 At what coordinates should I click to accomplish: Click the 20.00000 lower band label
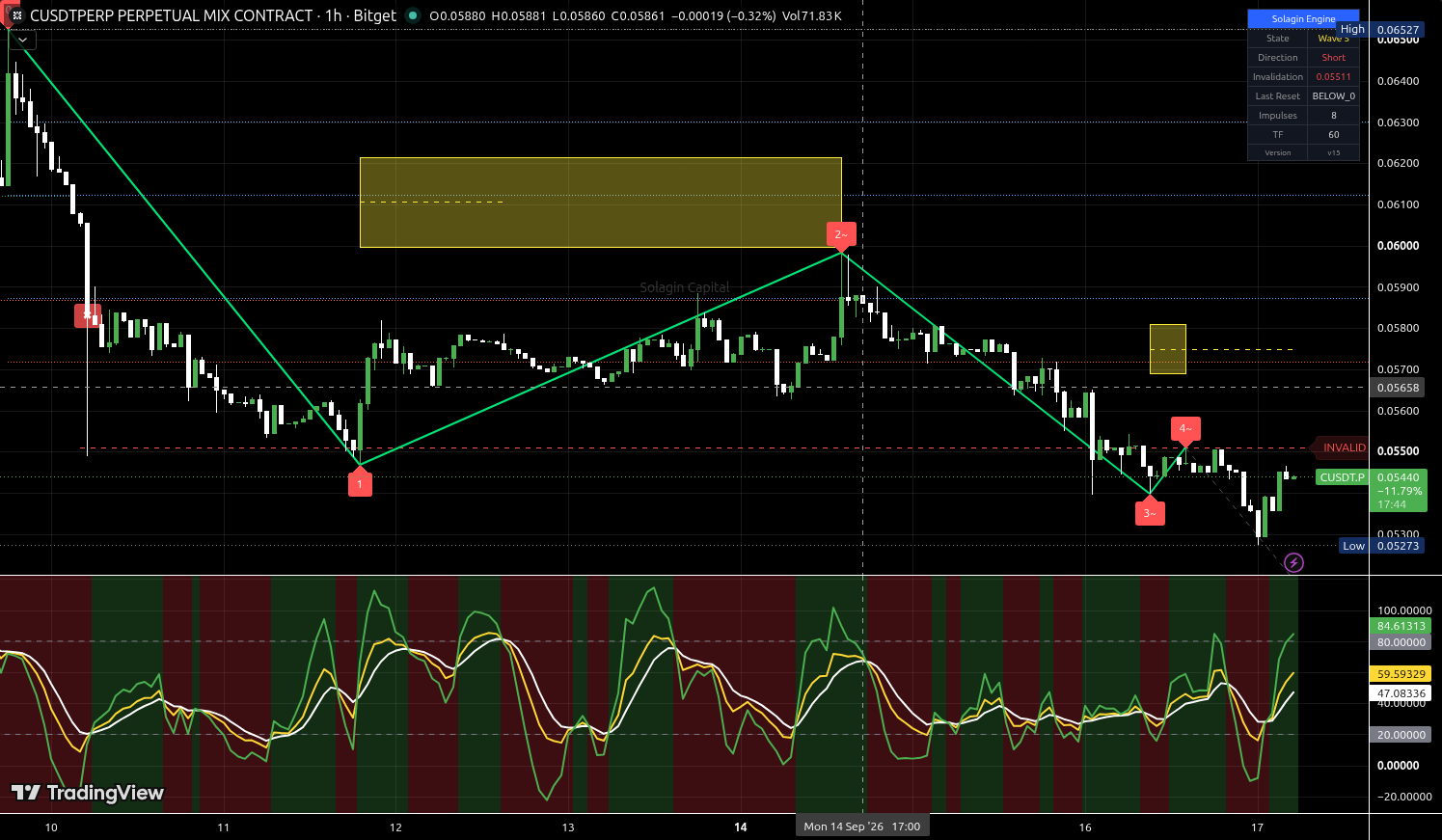pos(1400,735)
